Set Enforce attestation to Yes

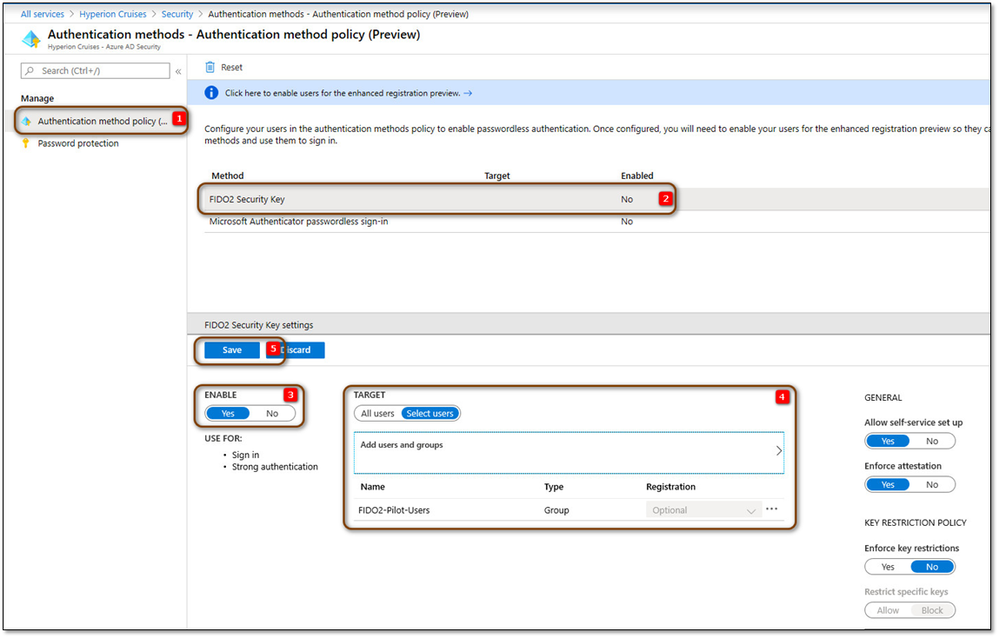(x=888, y=485)
